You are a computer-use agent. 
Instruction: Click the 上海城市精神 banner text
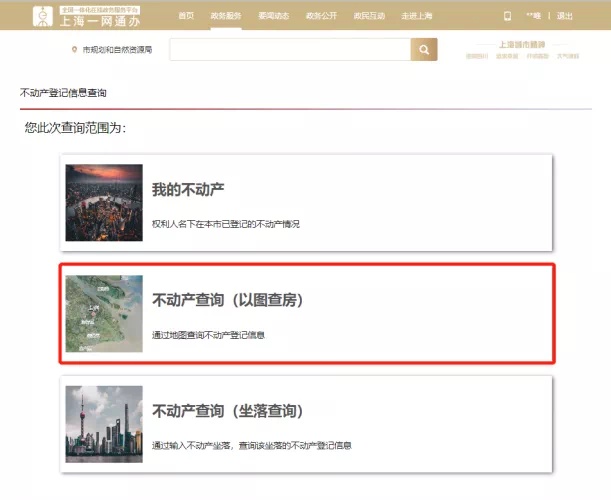(522, 45)
